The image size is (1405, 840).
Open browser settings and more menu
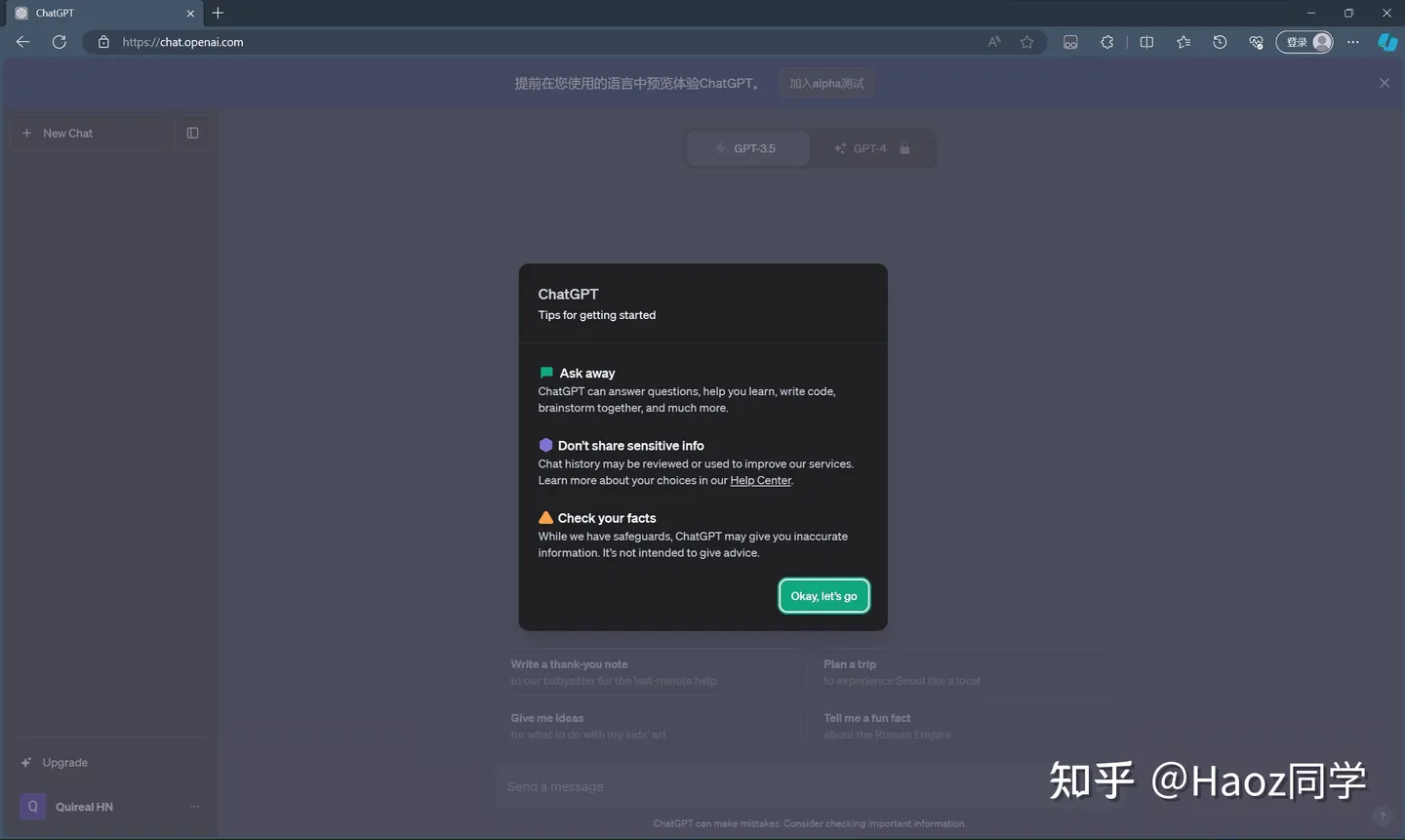(x=1352, y=42)
